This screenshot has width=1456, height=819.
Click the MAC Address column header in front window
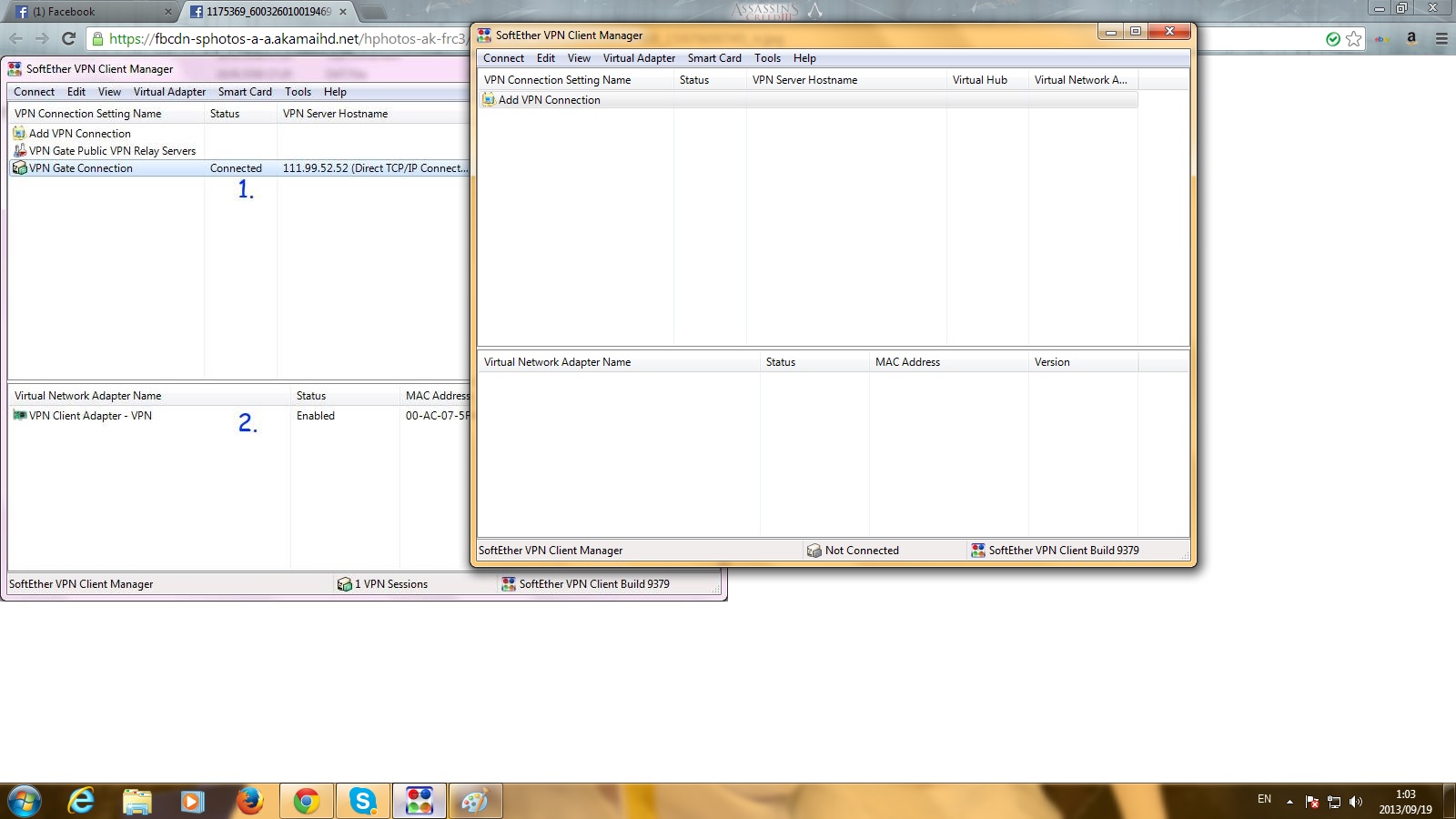(x=948, y=362)
